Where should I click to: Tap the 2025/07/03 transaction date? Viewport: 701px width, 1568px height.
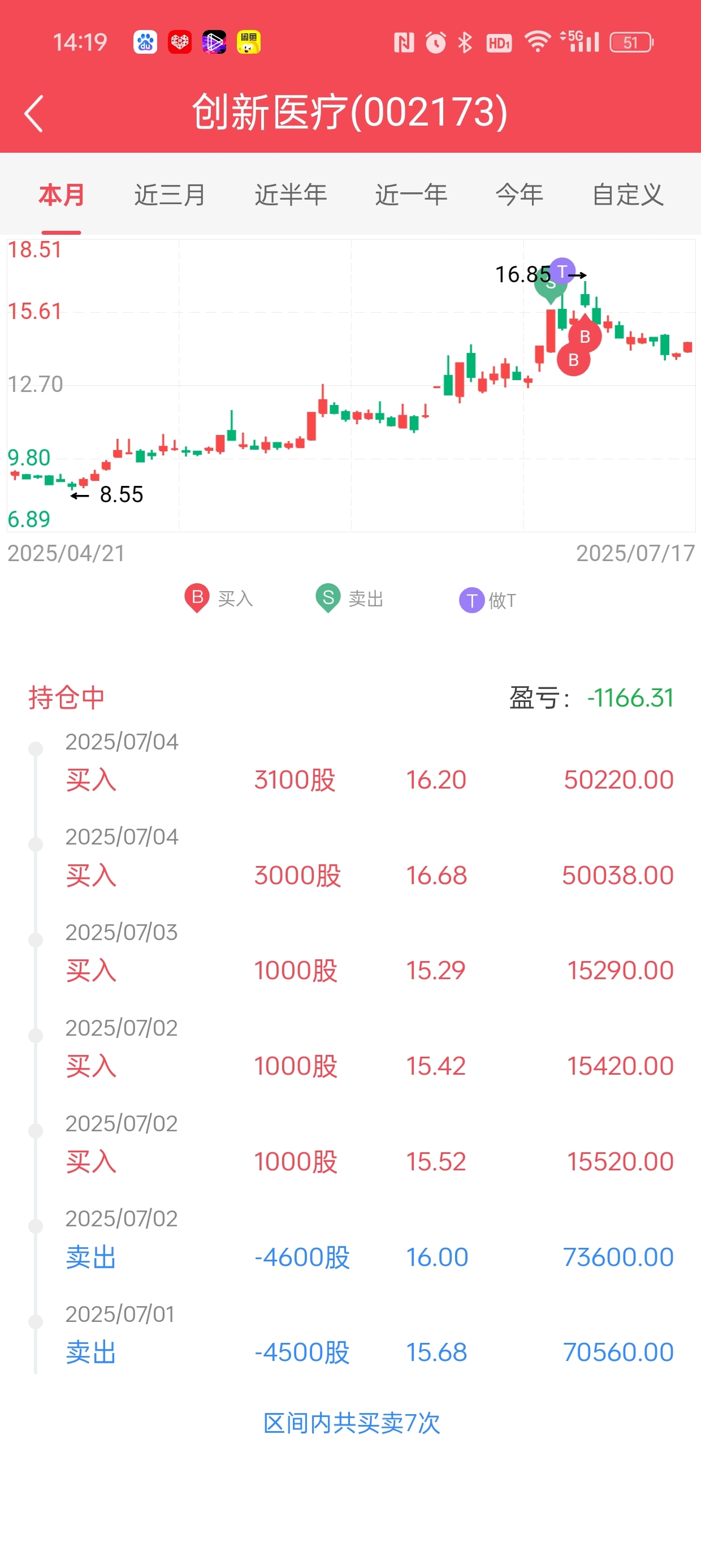pyautogui.click(x=121, y=932)
